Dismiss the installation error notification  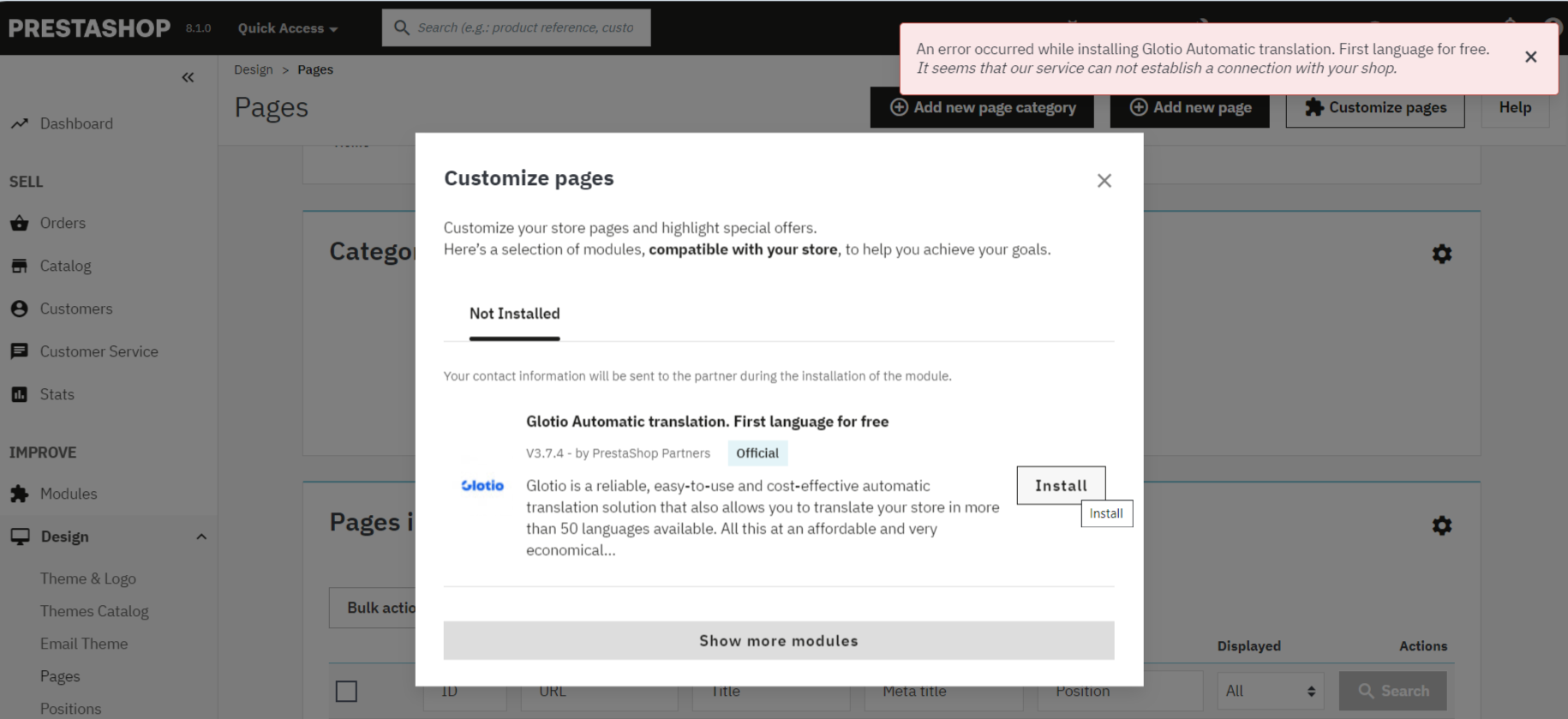click(1530, 57)
